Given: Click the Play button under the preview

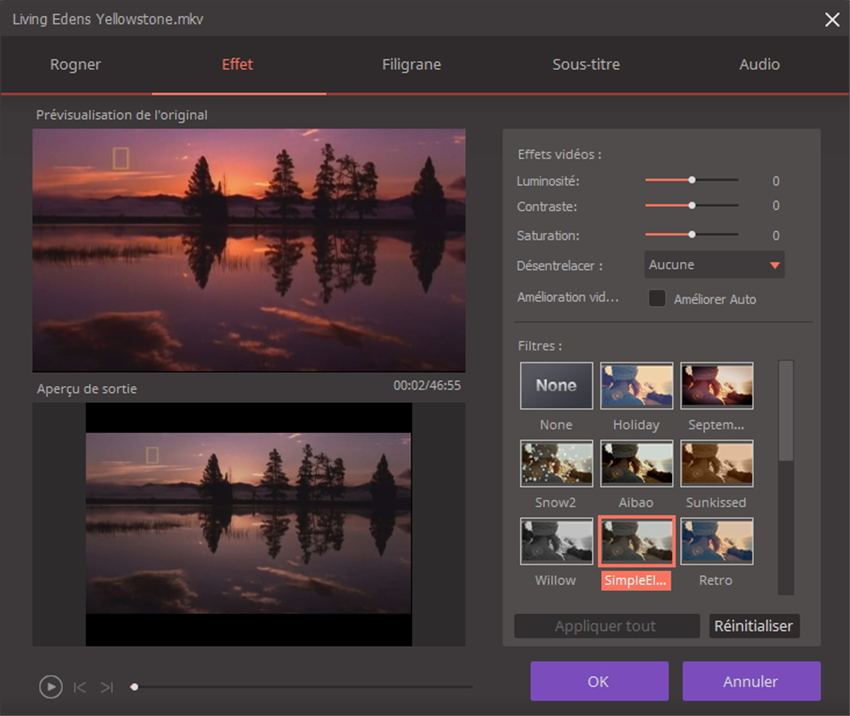Looking at the screenshot, I should [50, 687].
